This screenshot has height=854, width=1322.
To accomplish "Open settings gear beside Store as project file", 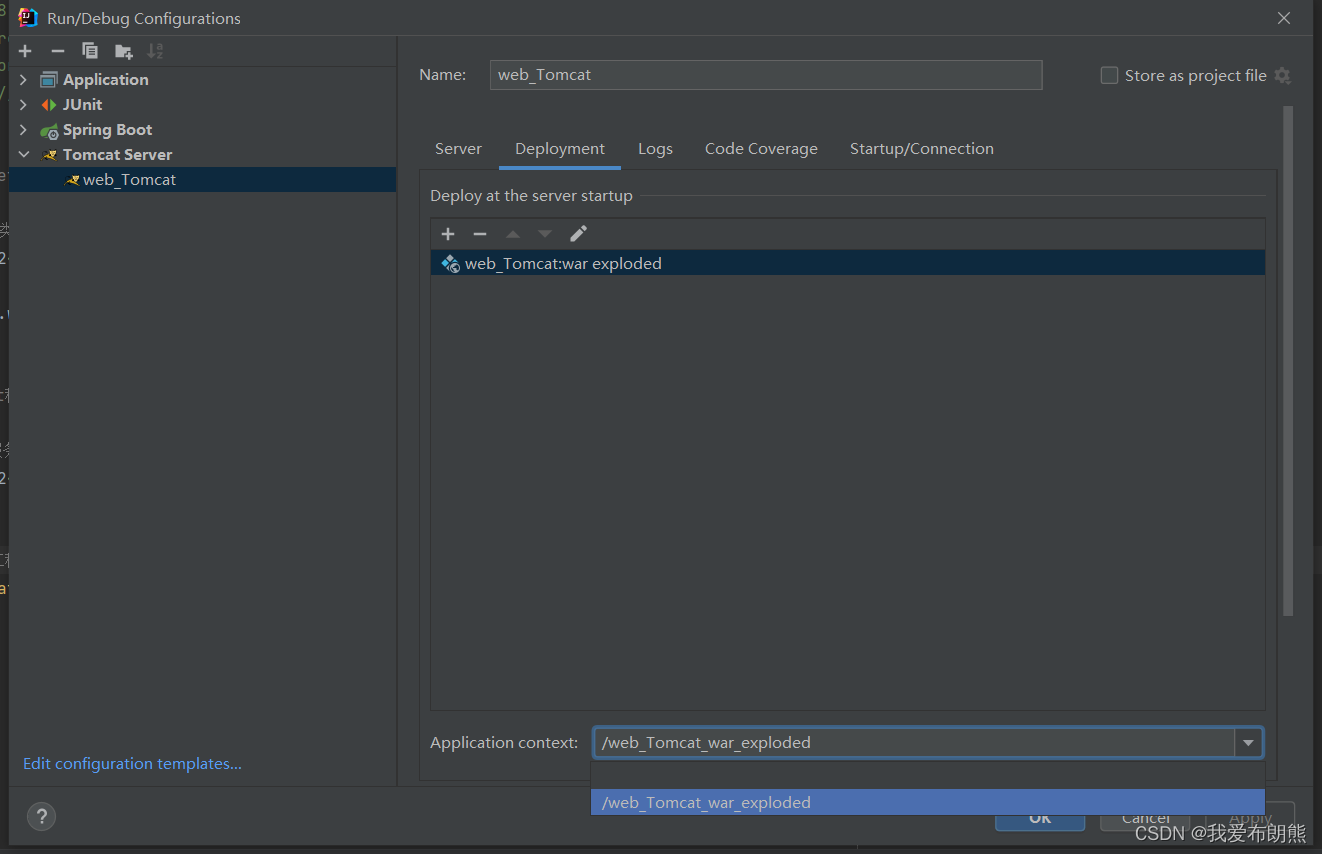I will pyautogui.click(x=1284, y=75).
